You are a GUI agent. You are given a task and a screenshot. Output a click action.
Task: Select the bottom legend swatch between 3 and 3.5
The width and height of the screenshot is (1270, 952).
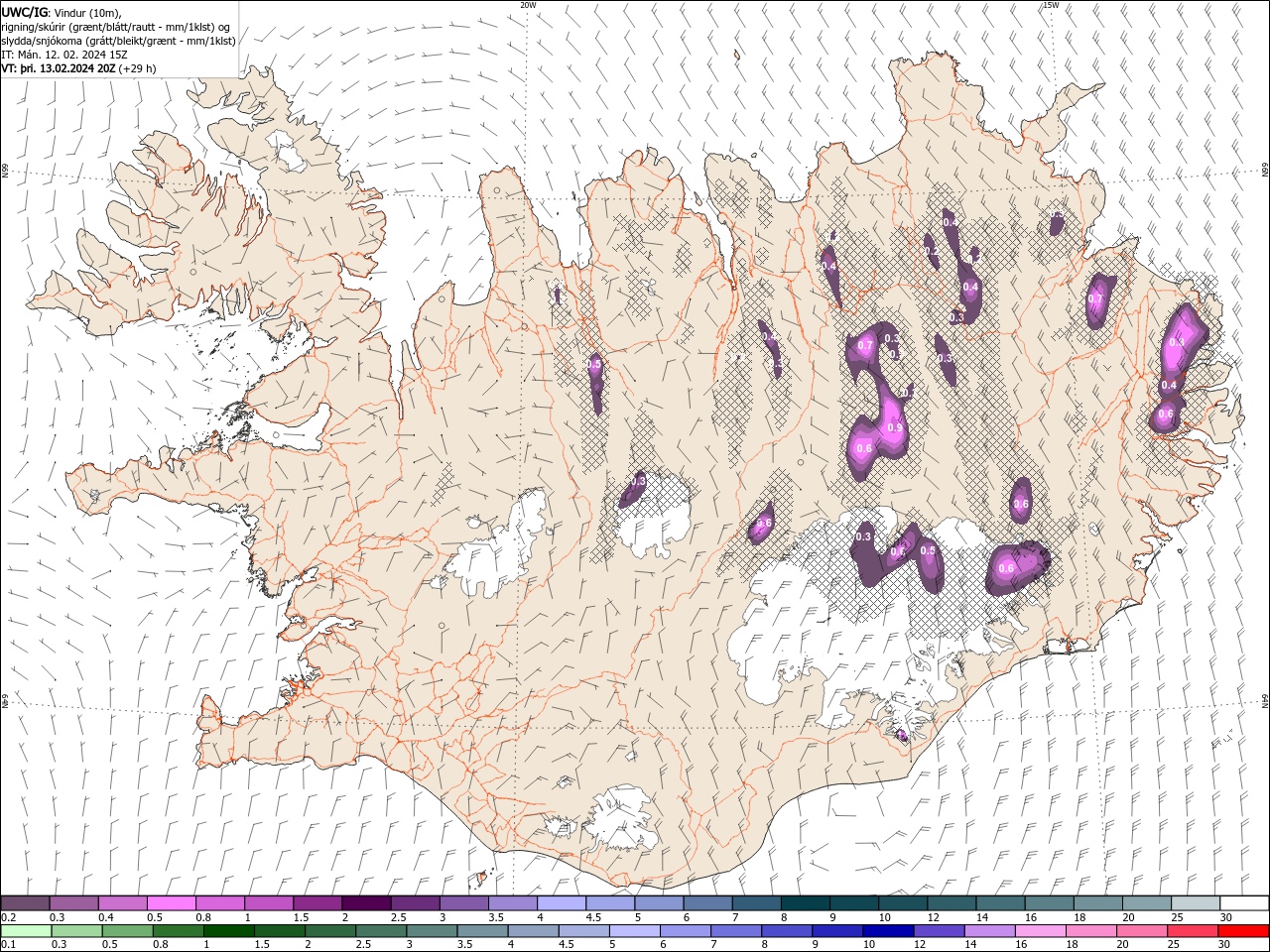(432, 931)
